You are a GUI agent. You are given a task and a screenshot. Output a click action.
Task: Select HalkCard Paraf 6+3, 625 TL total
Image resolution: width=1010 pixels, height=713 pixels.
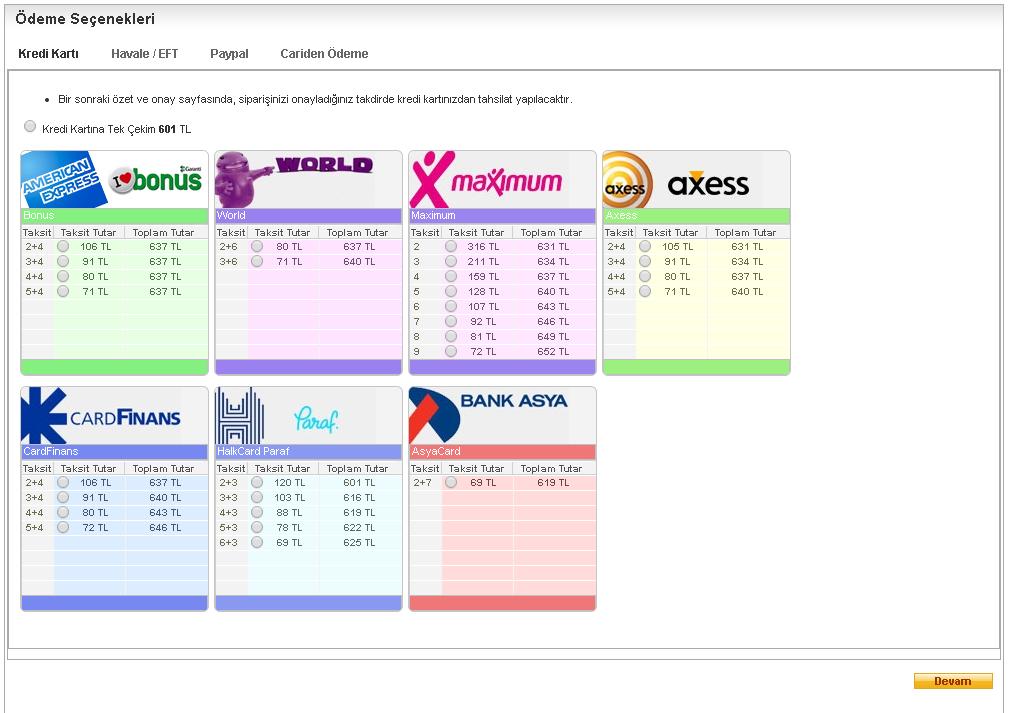pyautogui.click(x=257, y=542)
